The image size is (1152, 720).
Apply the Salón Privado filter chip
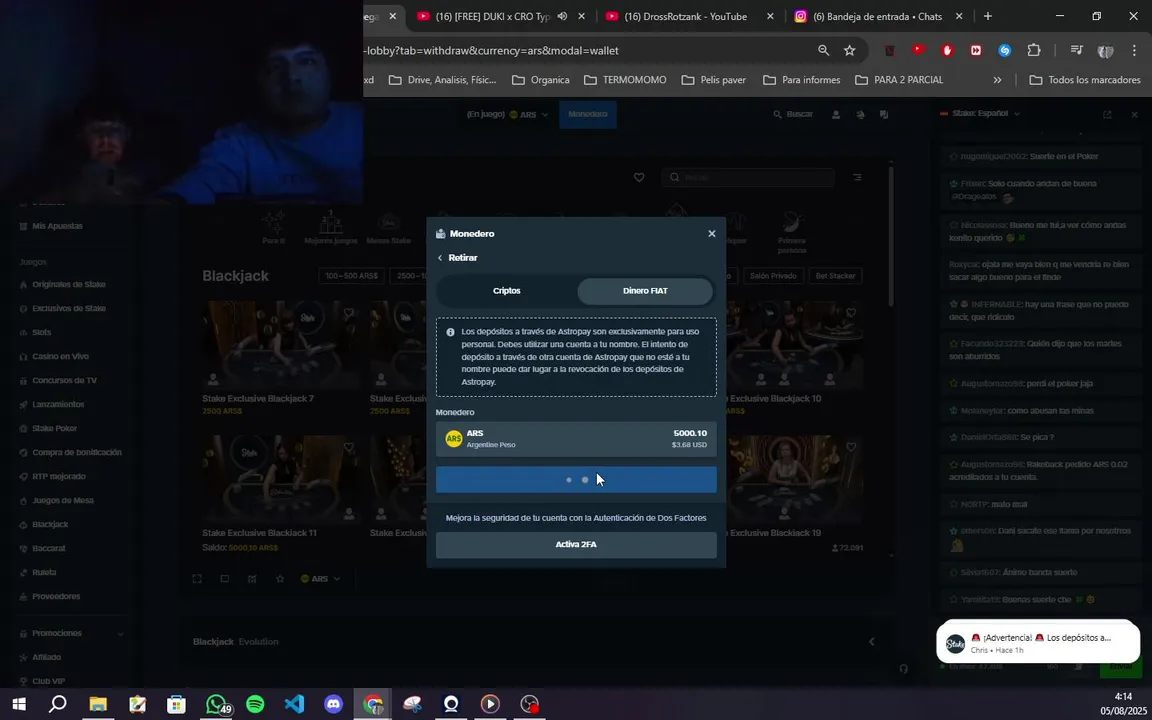pos(773,276)
